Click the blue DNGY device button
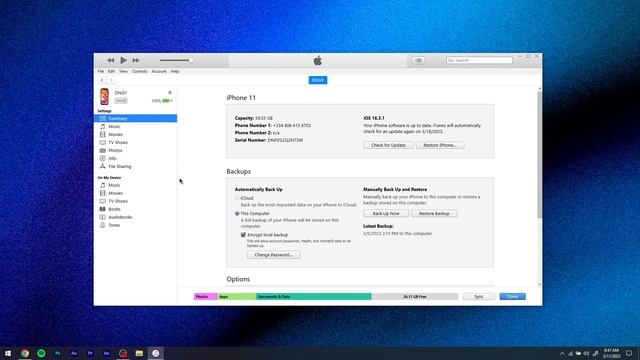The width and height of the screenshot is (640, 360). coord(318,80)
